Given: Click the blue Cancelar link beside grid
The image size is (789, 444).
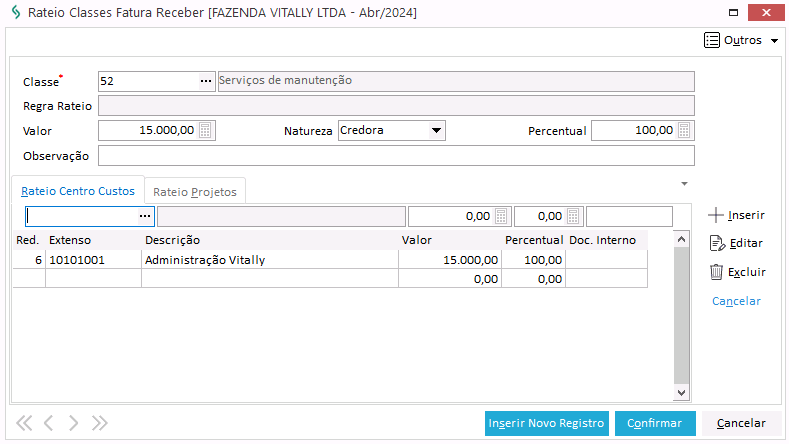Looking at the screenshot, I should coord(736,301).
